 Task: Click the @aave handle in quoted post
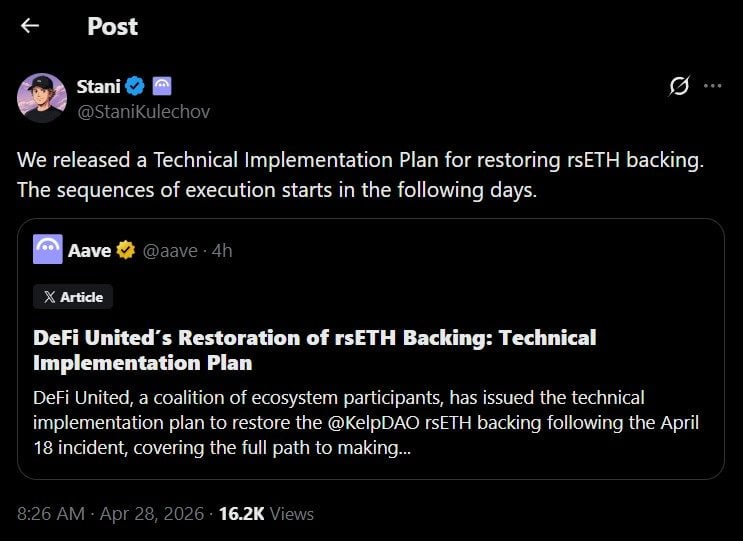click(x=170, y=250)
